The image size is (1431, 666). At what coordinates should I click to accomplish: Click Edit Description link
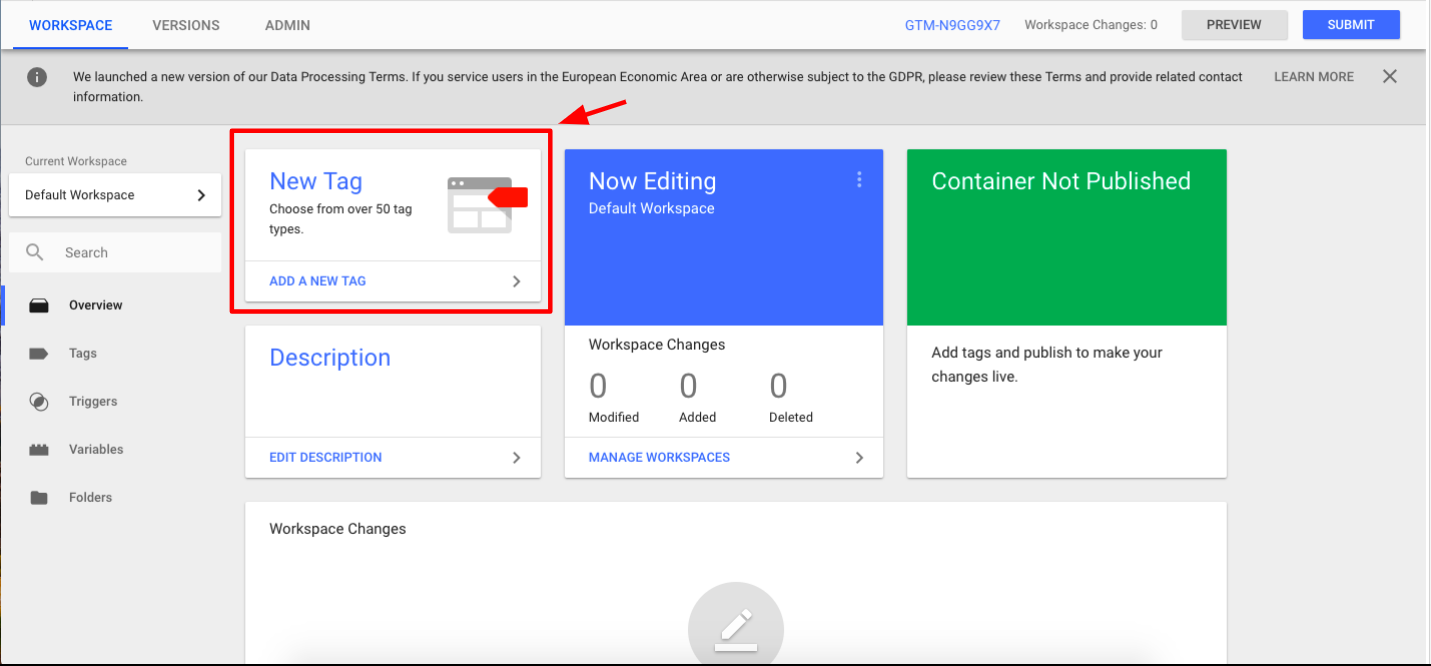(326, 458)
